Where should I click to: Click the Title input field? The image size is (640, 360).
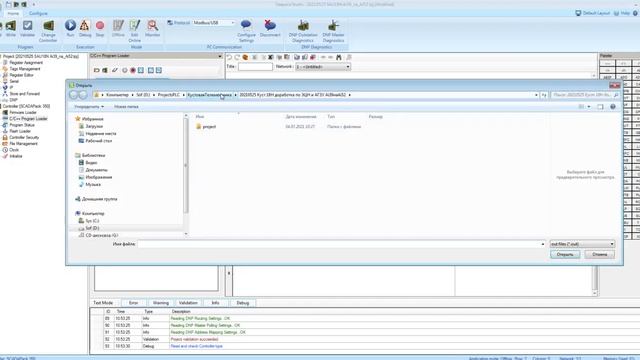[255, 67]
